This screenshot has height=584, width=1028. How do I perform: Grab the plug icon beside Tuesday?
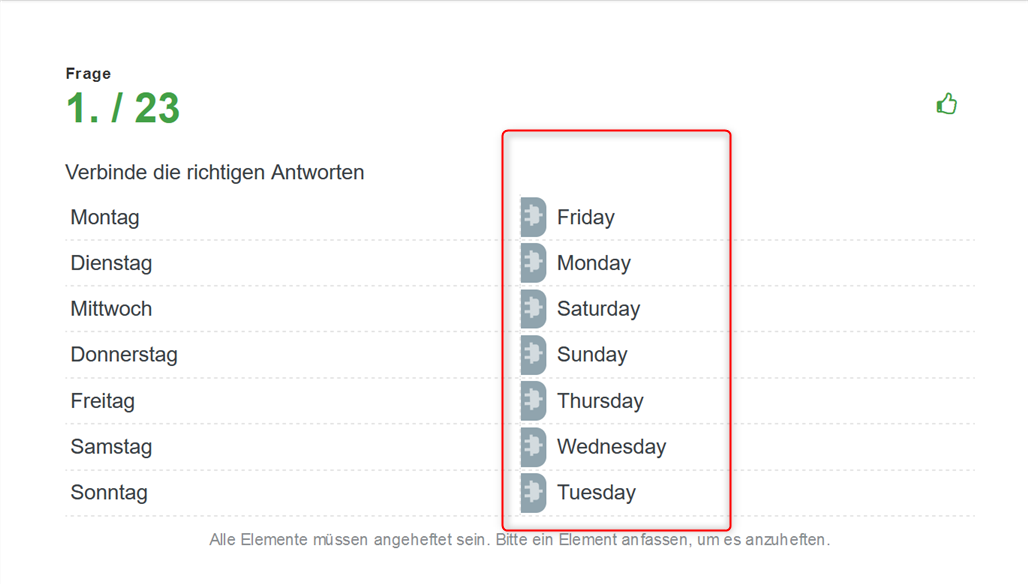533,492
